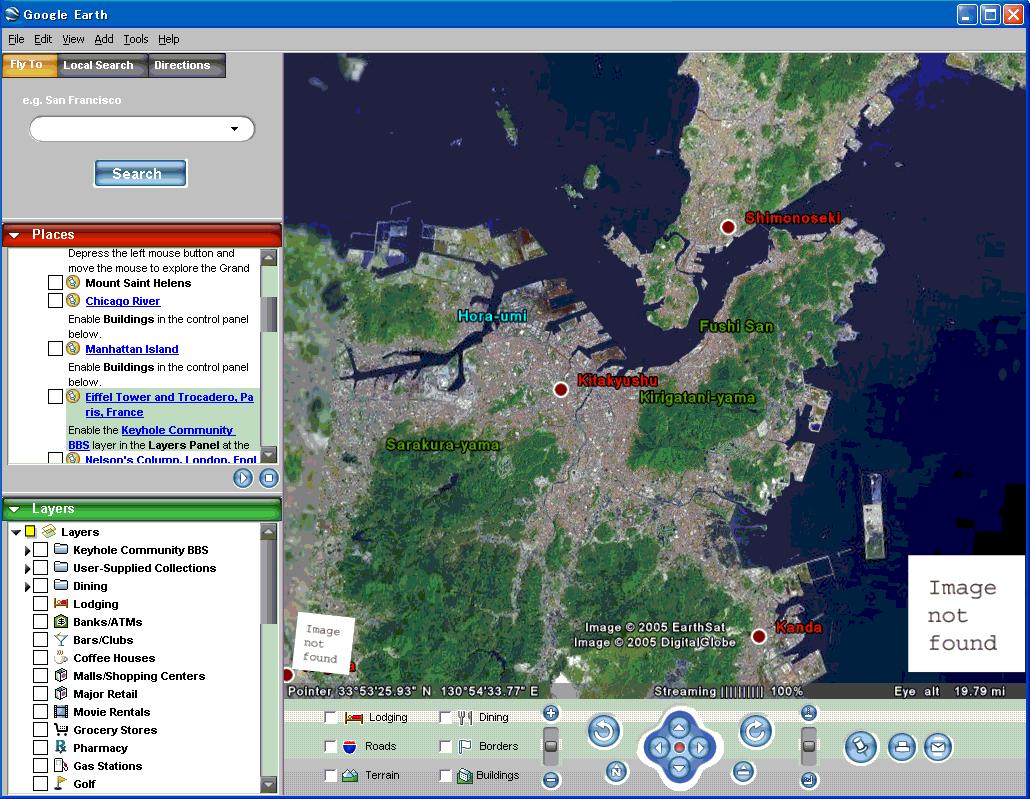Screen dimensions: 1030x799
Task: Enable the Dining checkbox in bottom panel
Action: pyautogui.click(x=445, y=718)
